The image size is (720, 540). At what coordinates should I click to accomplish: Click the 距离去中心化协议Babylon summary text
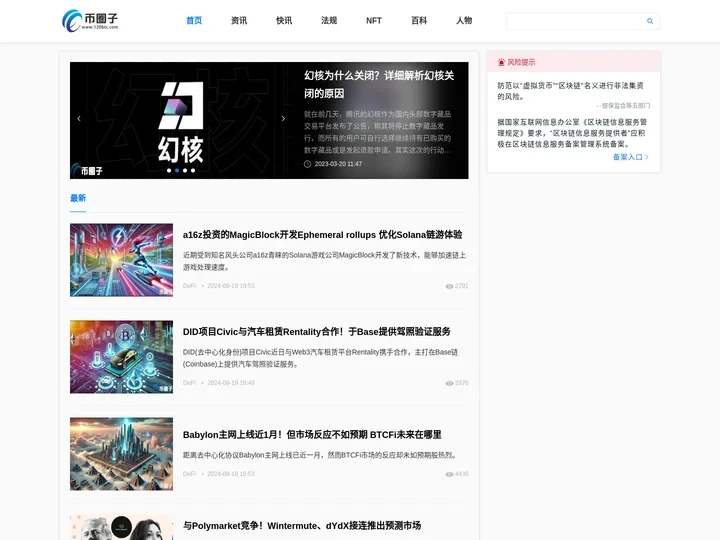click(320, 455)
